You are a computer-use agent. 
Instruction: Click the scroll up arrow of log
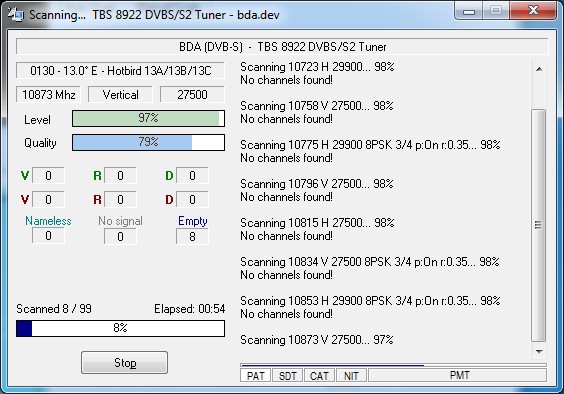coord(539,69)
